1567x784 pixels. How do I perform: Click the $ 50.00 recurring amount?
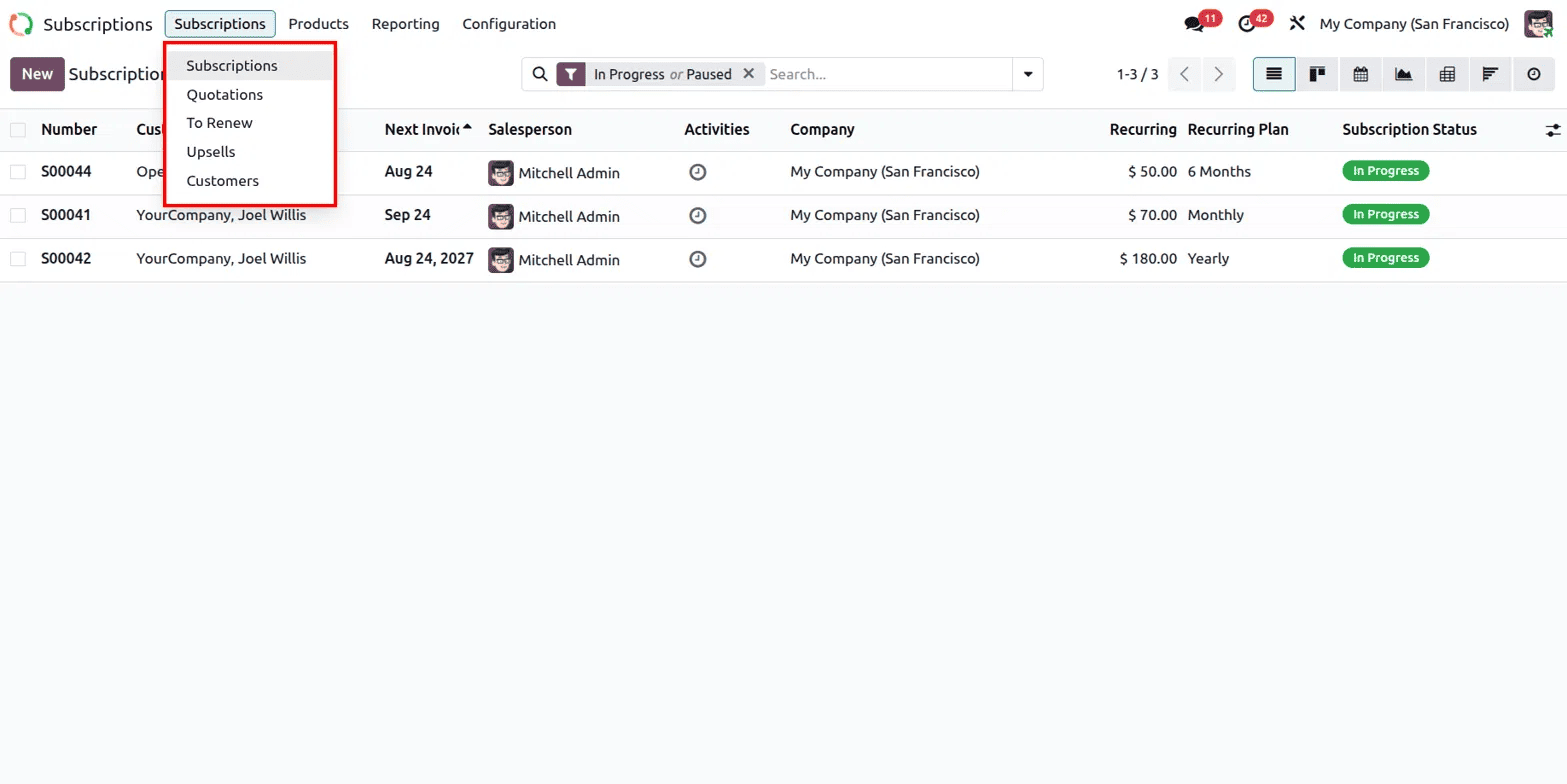1152,172
